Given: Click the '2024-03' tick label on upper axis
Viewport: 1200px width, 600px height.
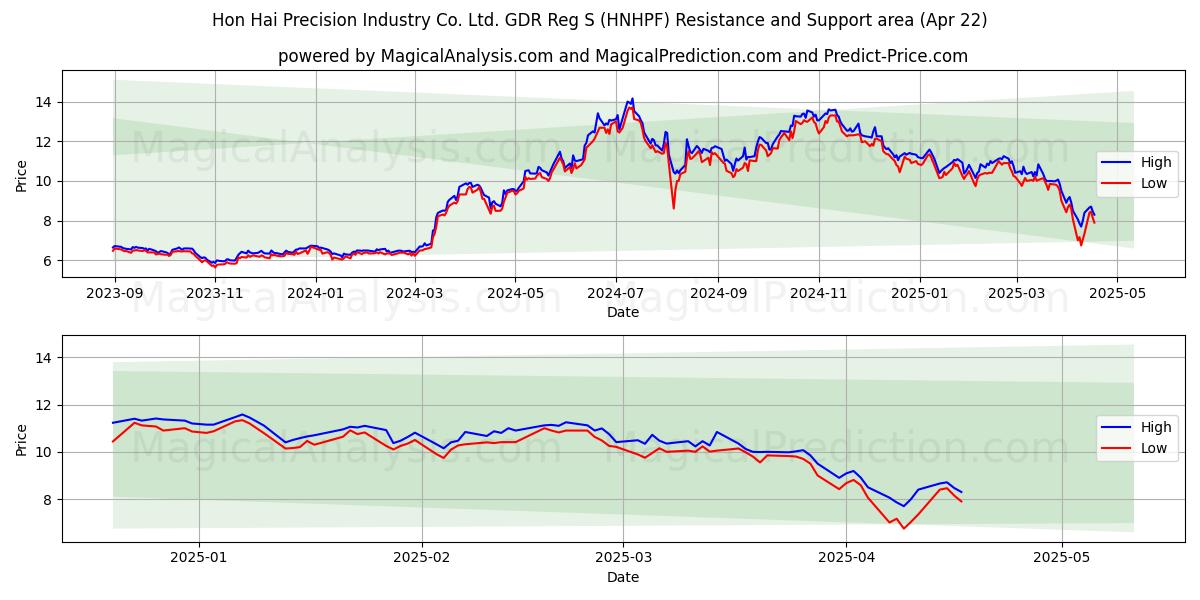Looking at the screenshot, I should [x=415, y=293].
